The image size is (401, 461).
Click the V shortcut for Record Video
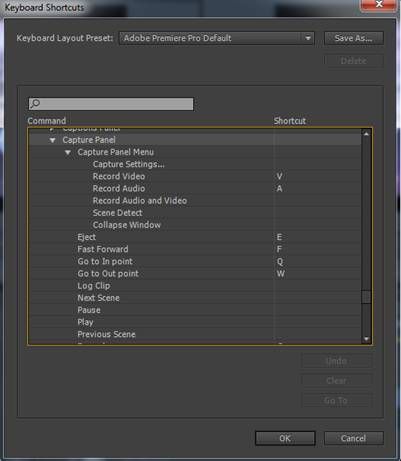click(x=279, y=176)
